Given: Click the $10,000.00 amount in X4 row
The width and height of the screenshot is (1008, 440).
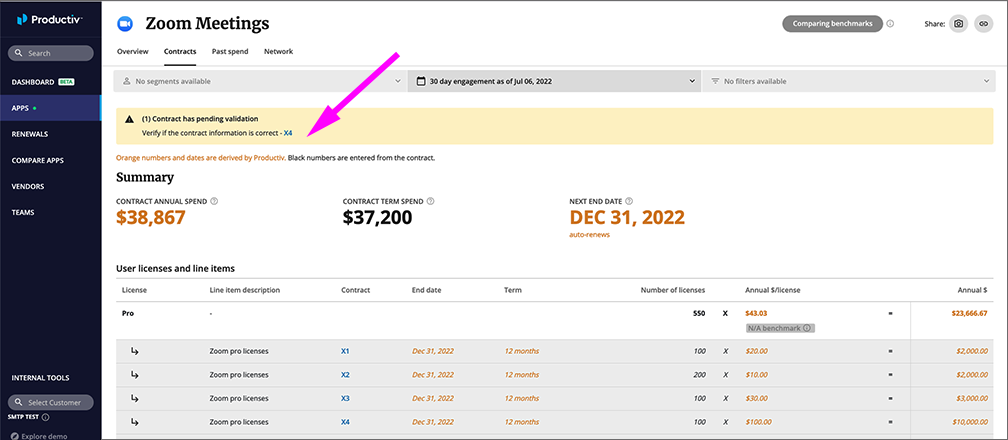Looking at the screenshot, I should click(x=969, y=422).
